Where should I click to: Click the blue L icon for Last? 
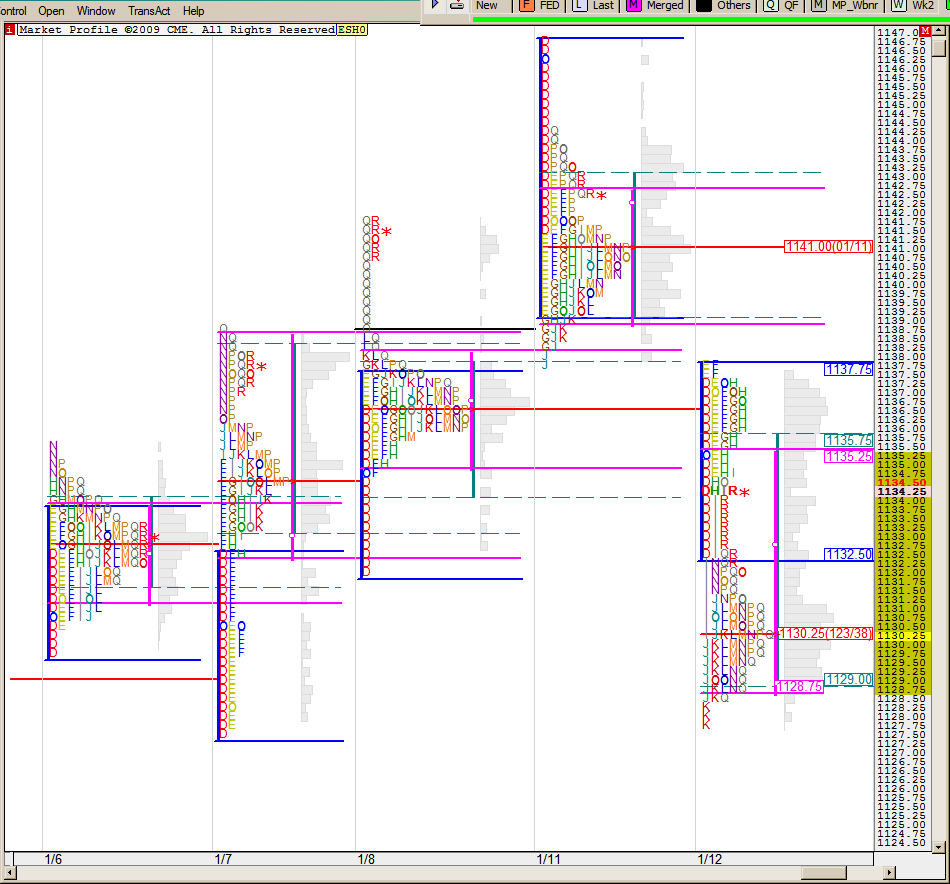click(x=580, y=5)
